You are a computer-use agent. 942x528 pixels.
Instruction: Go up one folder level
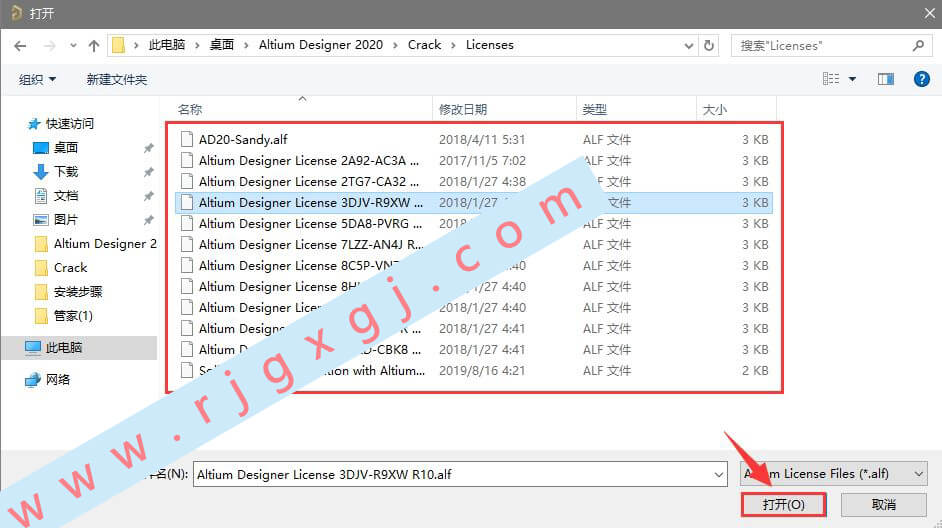coord(94,46)
